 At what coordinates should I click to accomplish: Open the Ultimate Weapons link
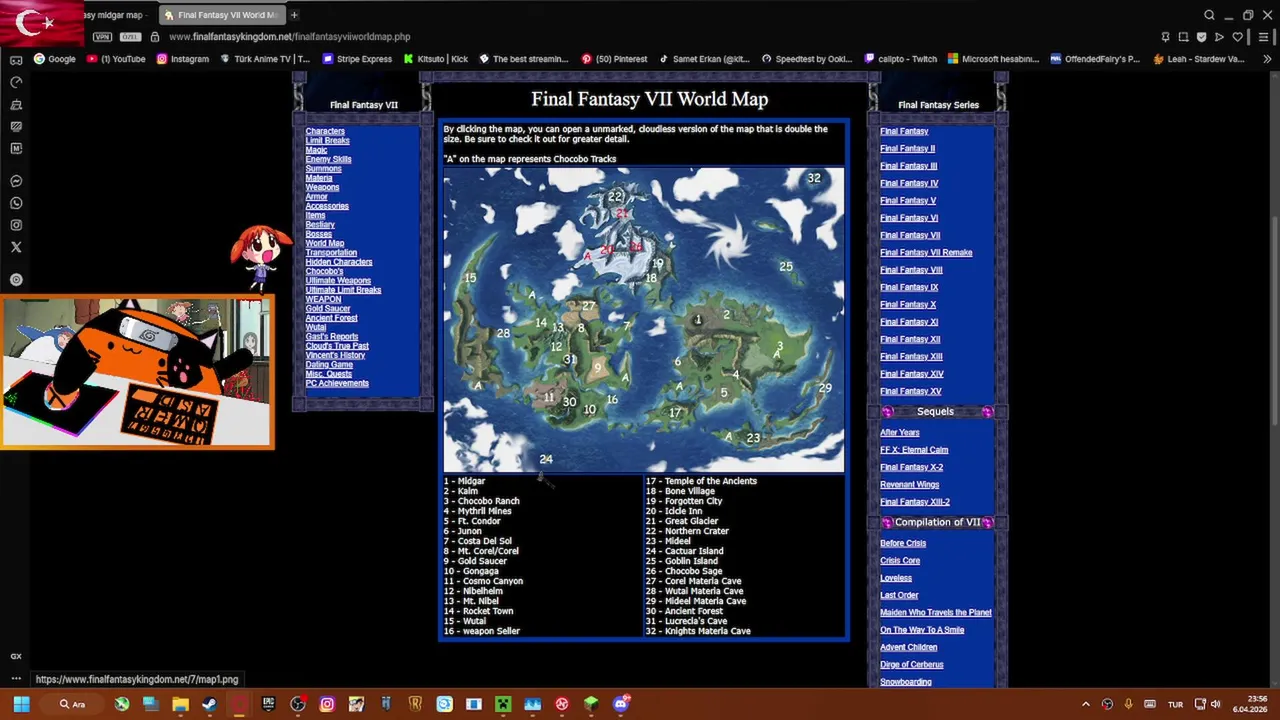click(338, 281)
